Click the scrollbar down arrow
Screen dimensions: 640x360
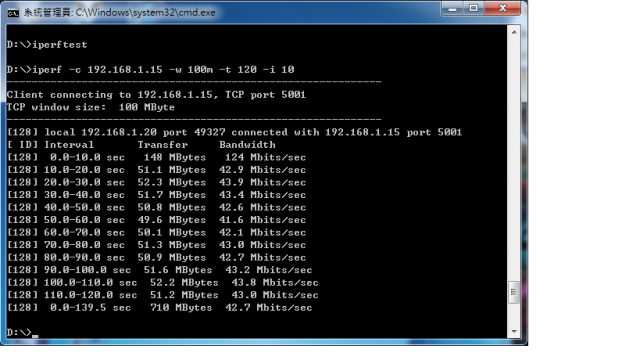(514, 331)
